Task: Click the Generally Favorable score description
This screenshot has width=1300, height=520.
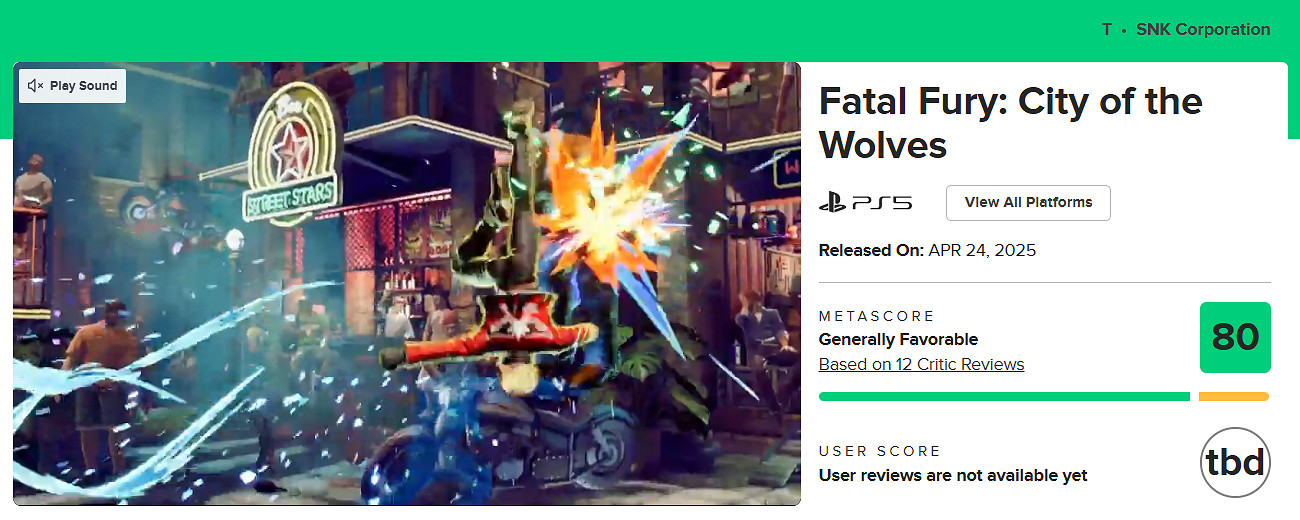Action: point(898,339)
